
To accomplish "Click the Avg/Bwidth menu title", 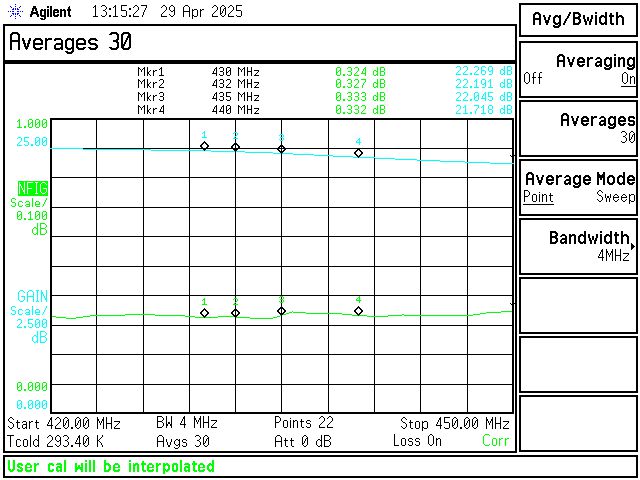I will tap(578, 19).
